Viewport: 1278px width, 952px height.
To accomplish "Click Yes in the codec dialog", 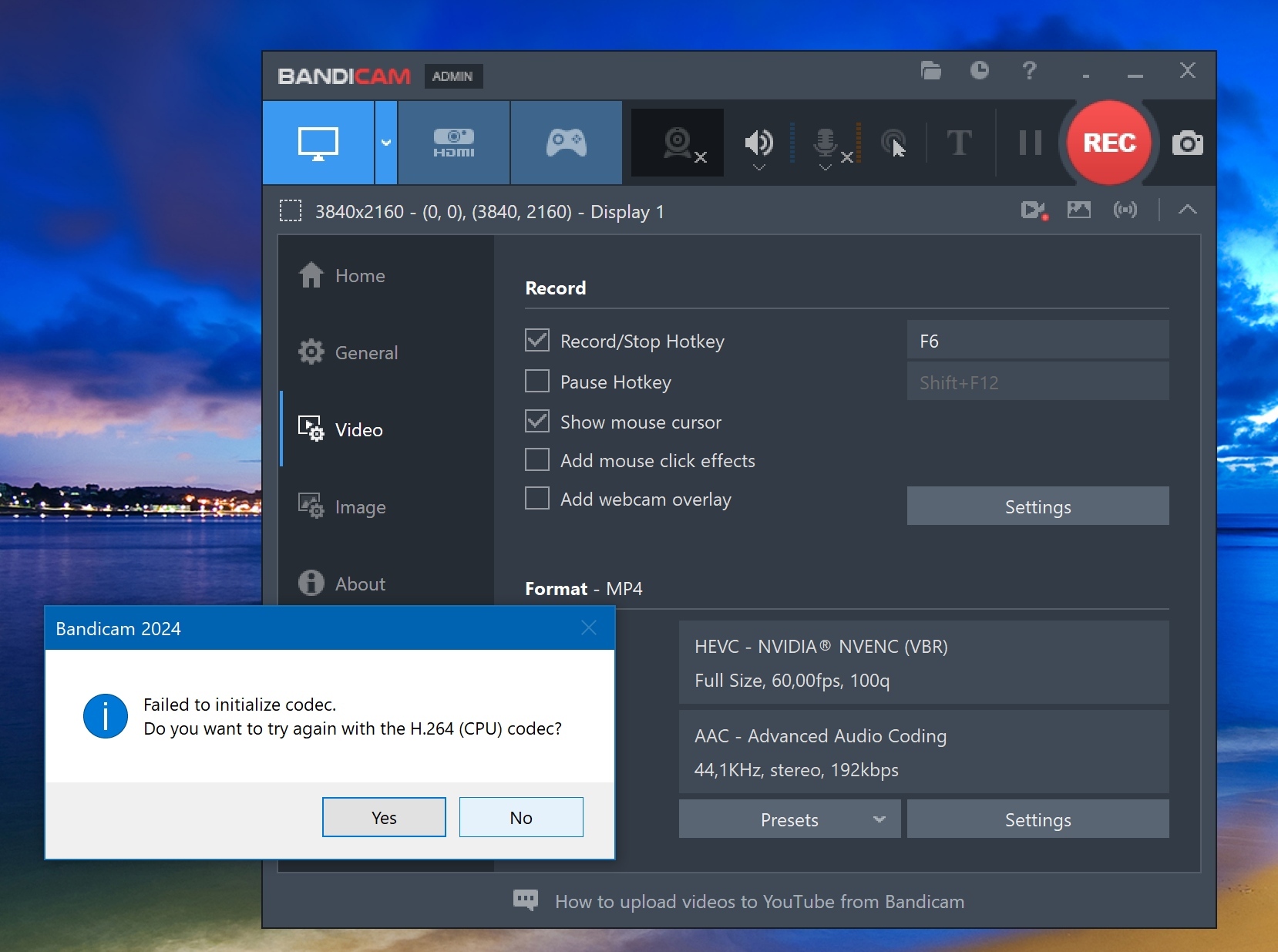I will [384, 817].
